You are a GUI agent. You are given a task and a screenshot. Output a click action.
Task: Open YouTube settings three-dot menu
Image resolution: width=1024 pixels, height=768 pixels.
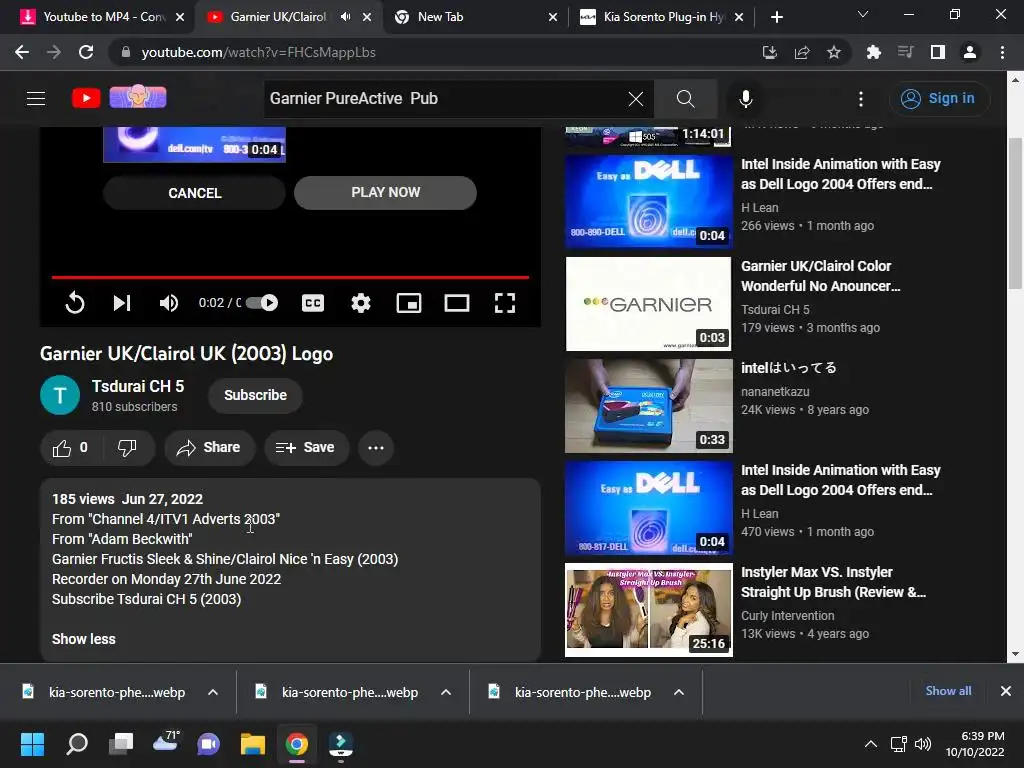point(861,99)
